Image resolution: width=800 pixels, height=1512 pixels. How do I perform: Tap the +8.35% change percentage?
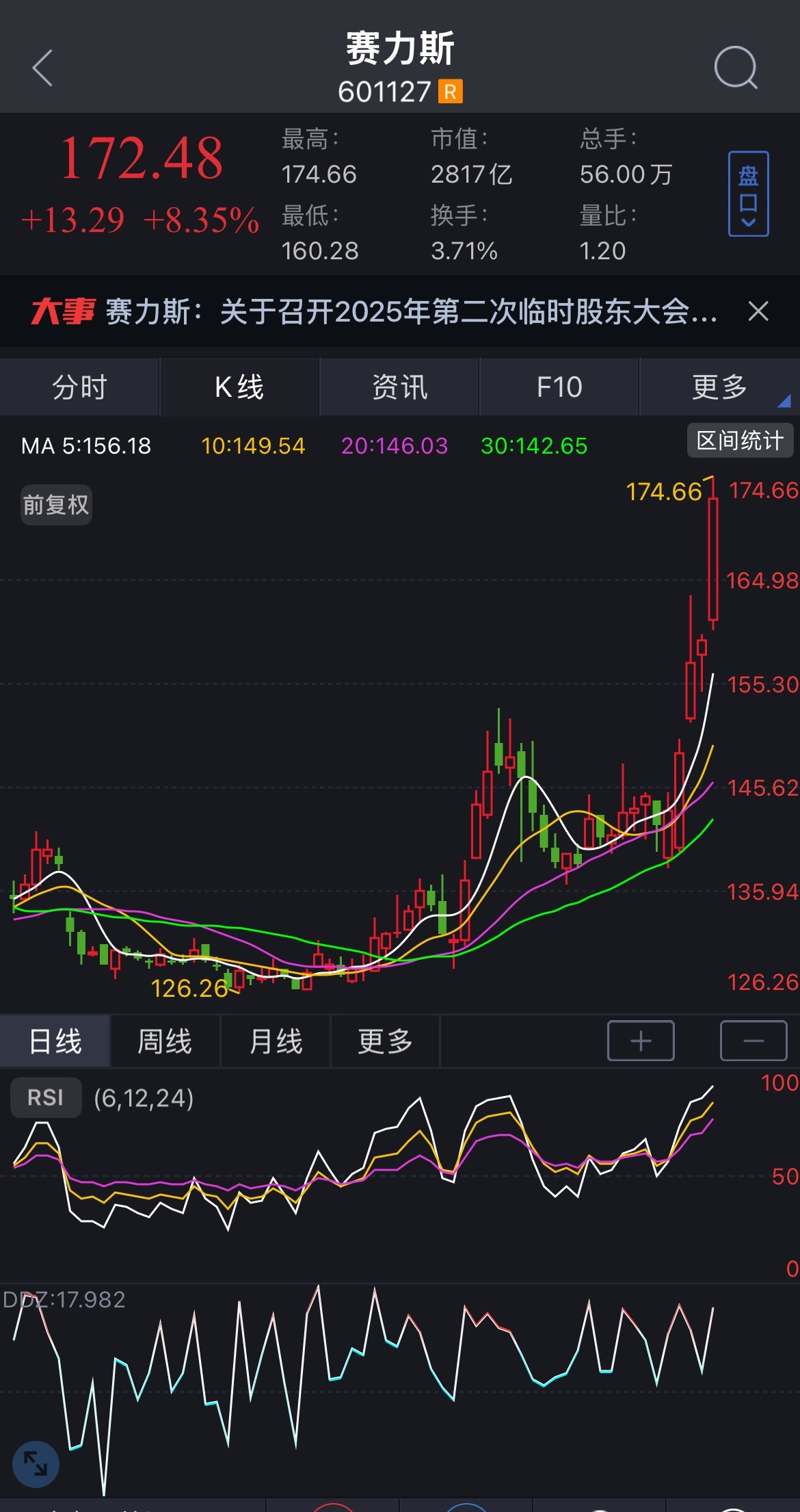(x=202, y=220)
